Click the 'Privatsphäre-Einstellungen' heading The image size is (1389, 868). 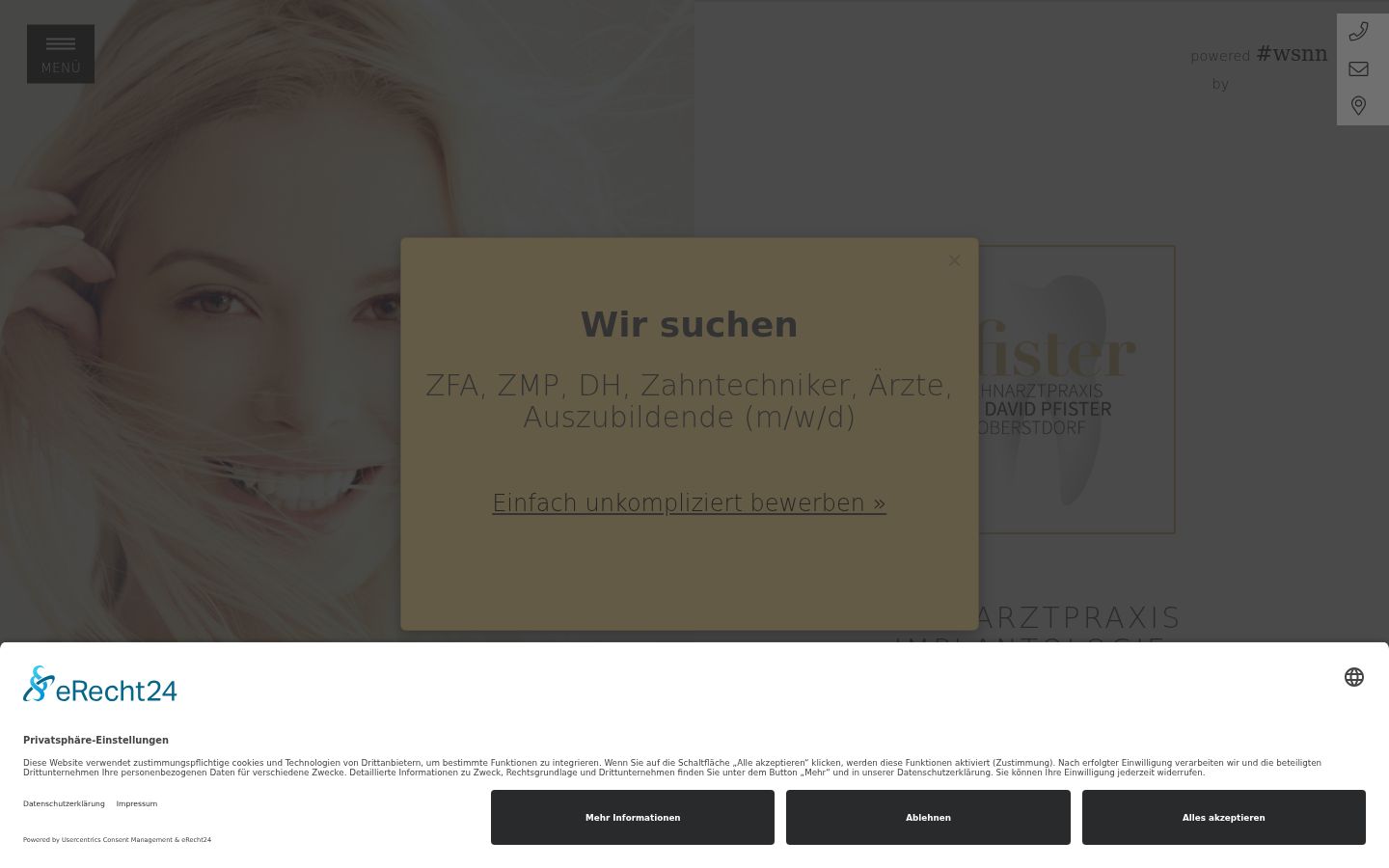click(95, 740)
